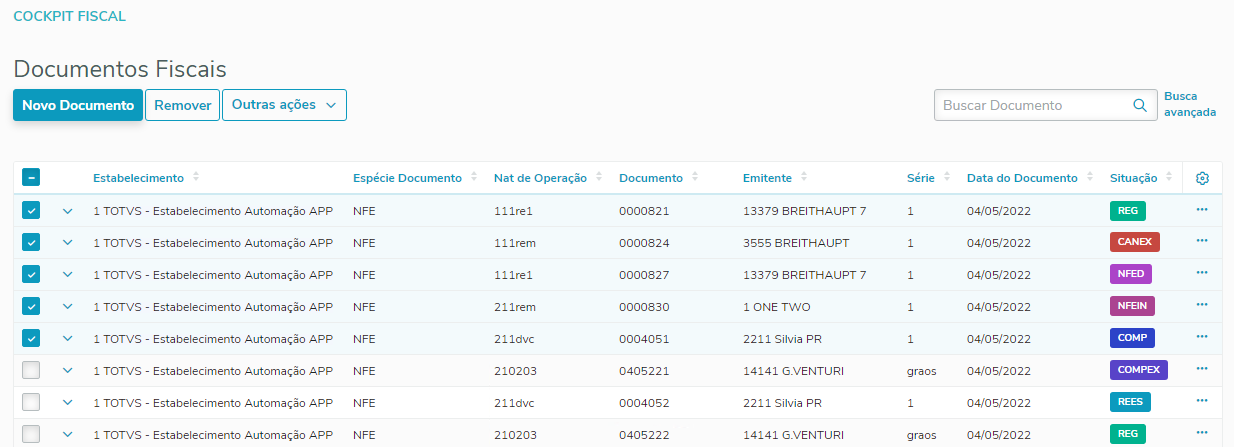Expand details of document 0000821 row

click(68, 211)
